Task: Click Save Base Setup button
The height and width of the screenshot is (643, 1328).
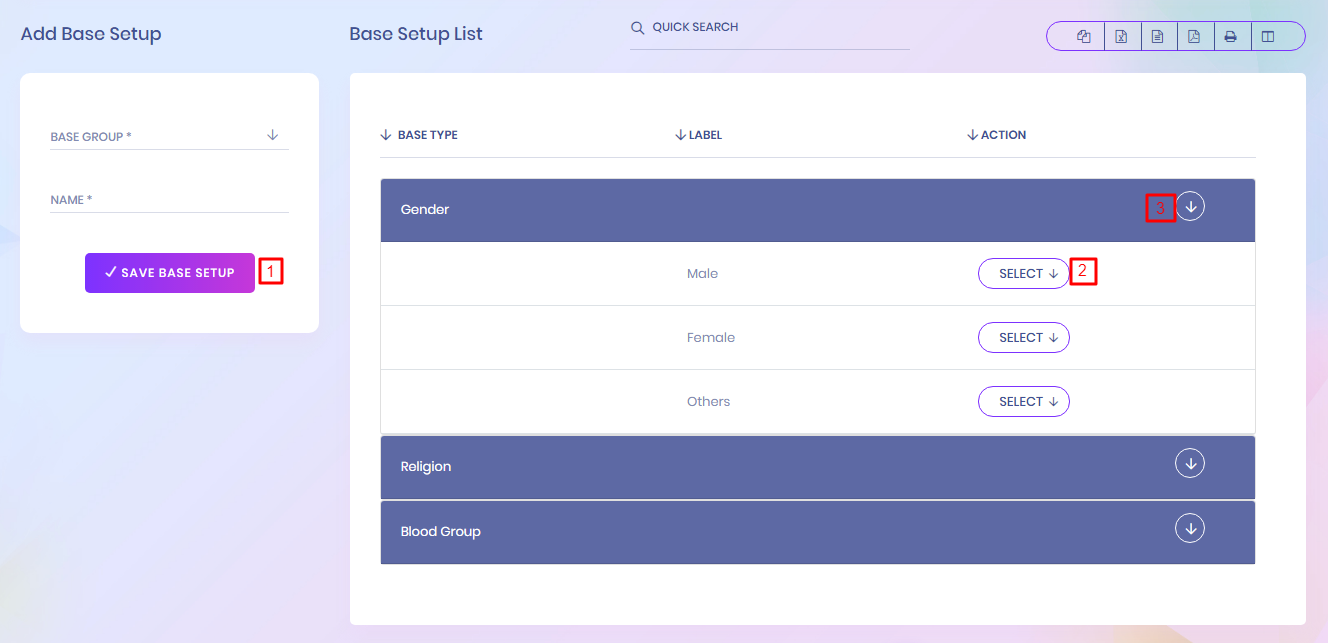Action: point(170,273)
